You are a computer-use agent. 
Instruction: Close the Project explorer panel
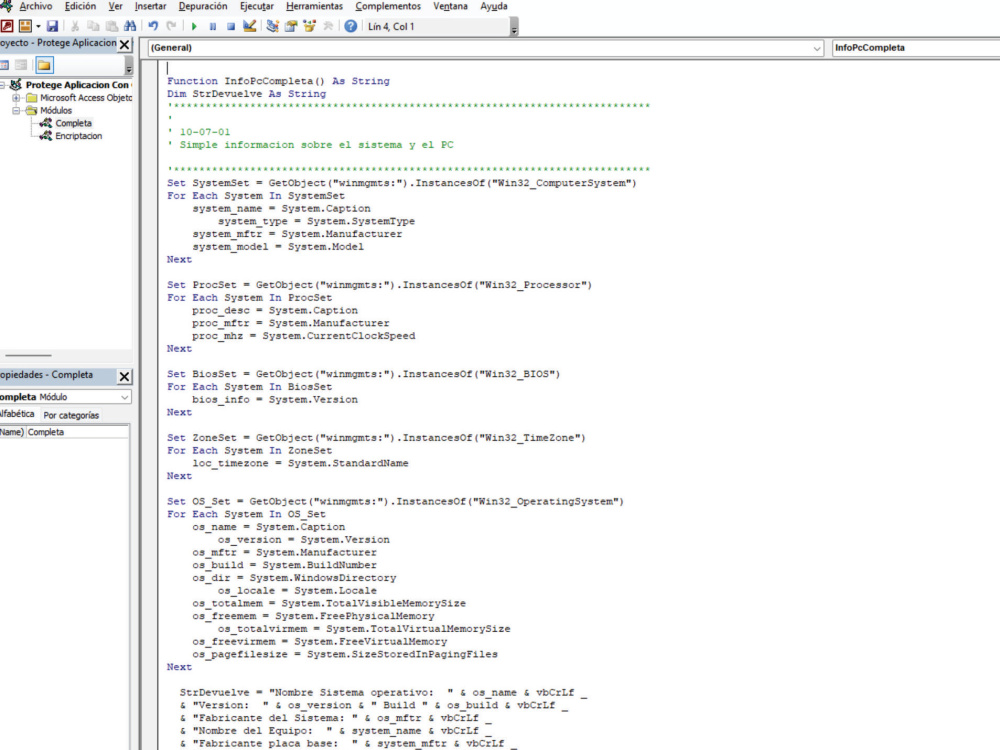pos(124,45)
